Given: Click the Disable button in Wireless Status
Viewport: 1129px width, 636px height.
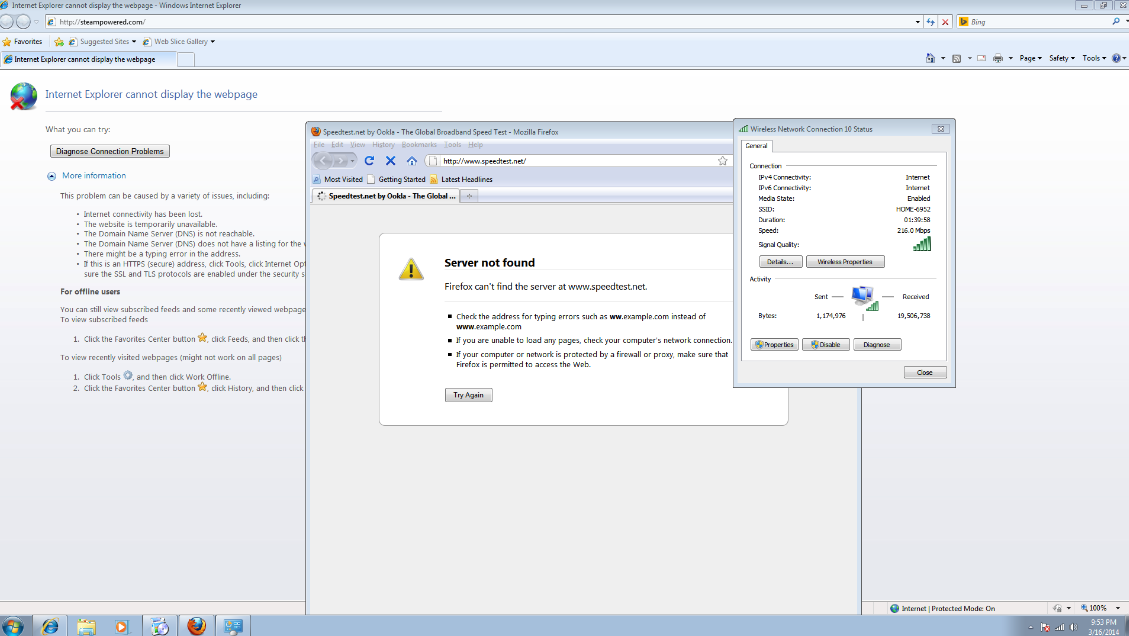Looking at the screenshot, I should point(826,344).
